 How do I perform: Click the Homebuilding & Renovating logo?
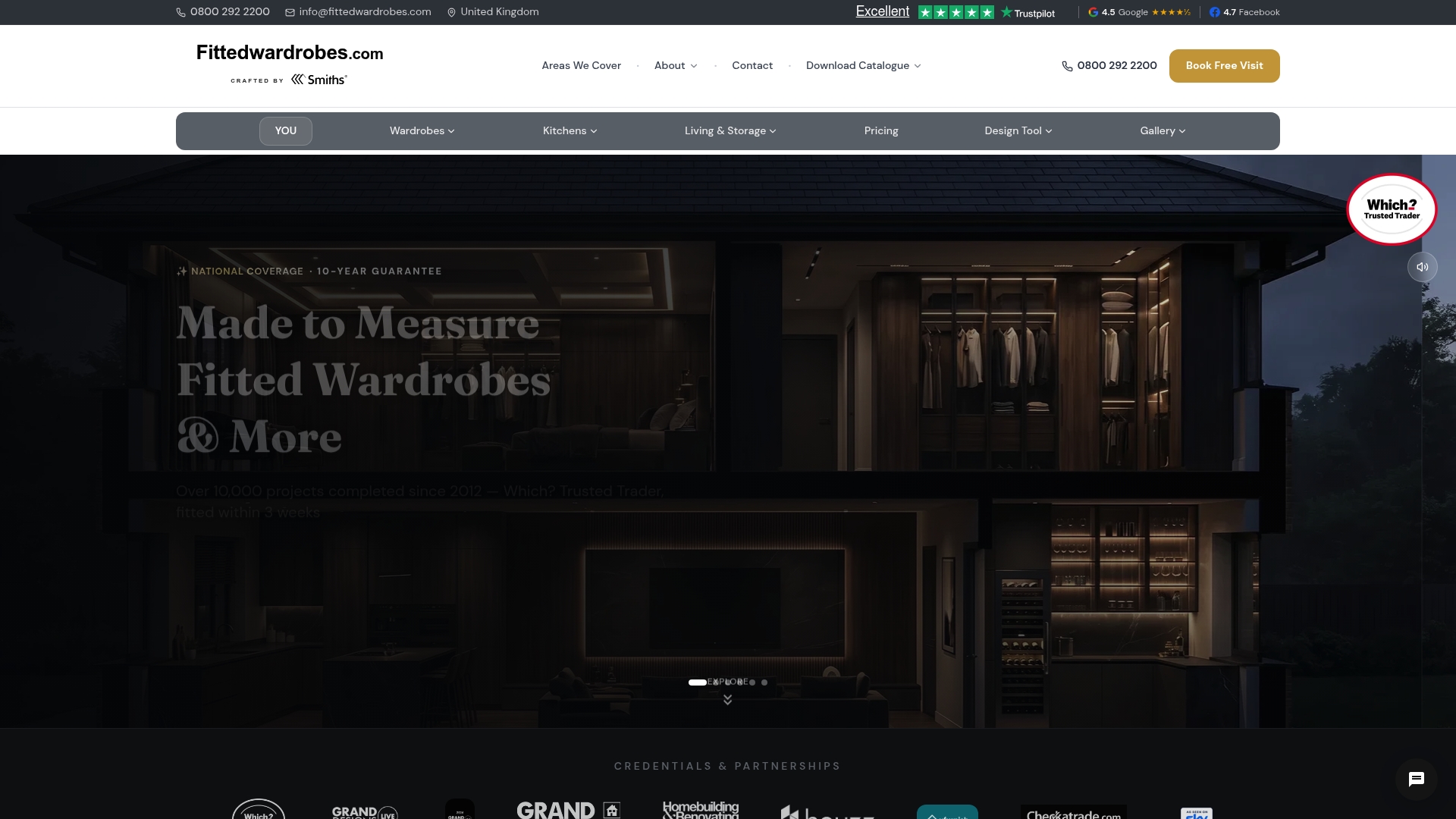pos(701,810)
